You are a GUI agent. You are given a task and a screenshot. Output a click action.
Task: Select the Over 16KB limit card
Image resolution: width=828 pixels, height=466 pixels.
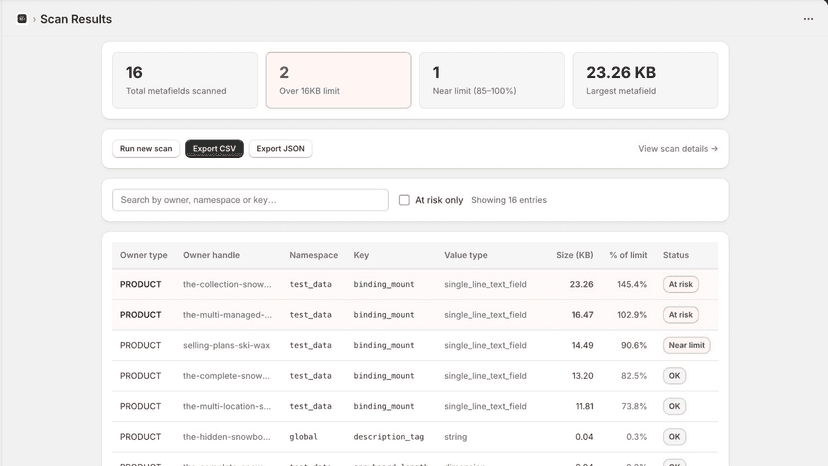338,80
